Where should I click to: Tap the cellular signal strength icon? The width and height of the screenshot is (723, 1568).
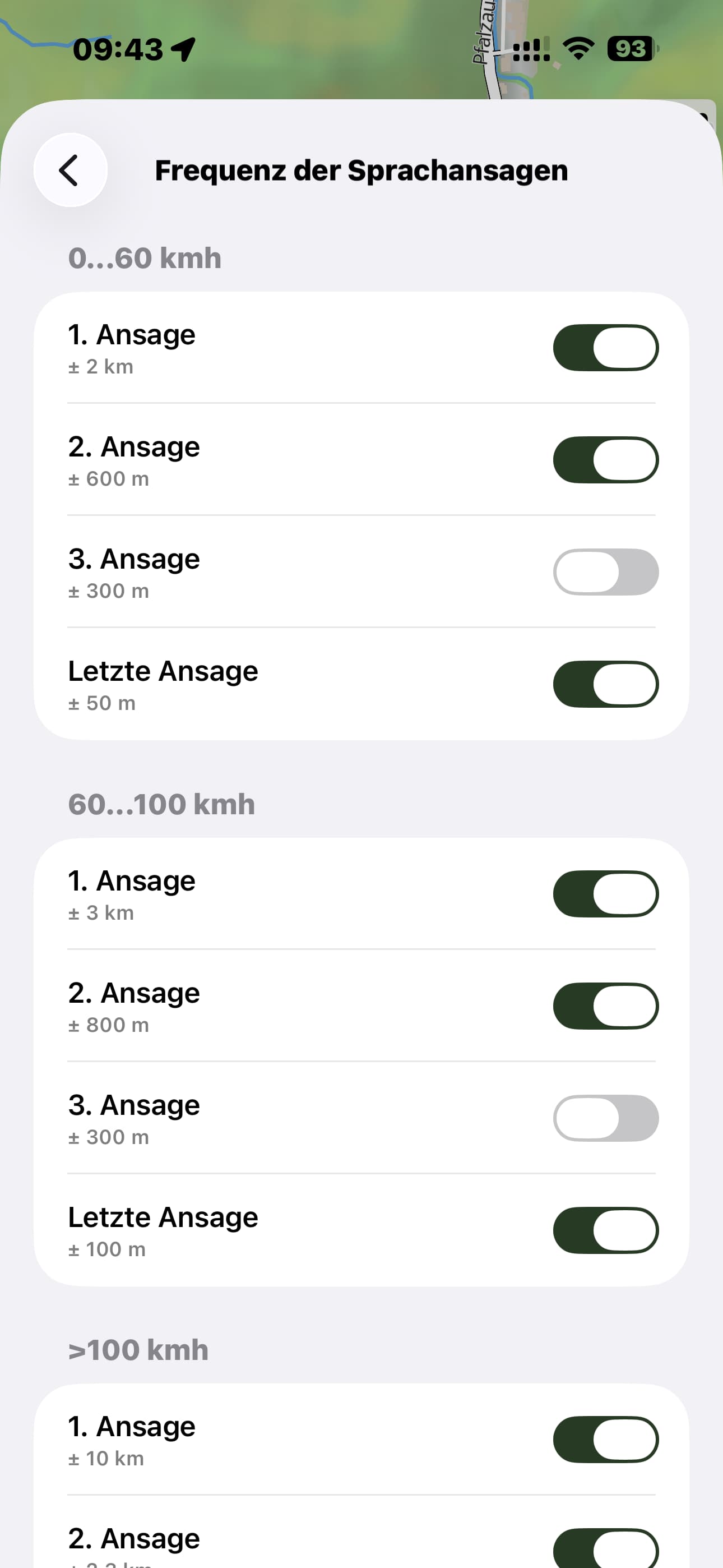(531, 49)
